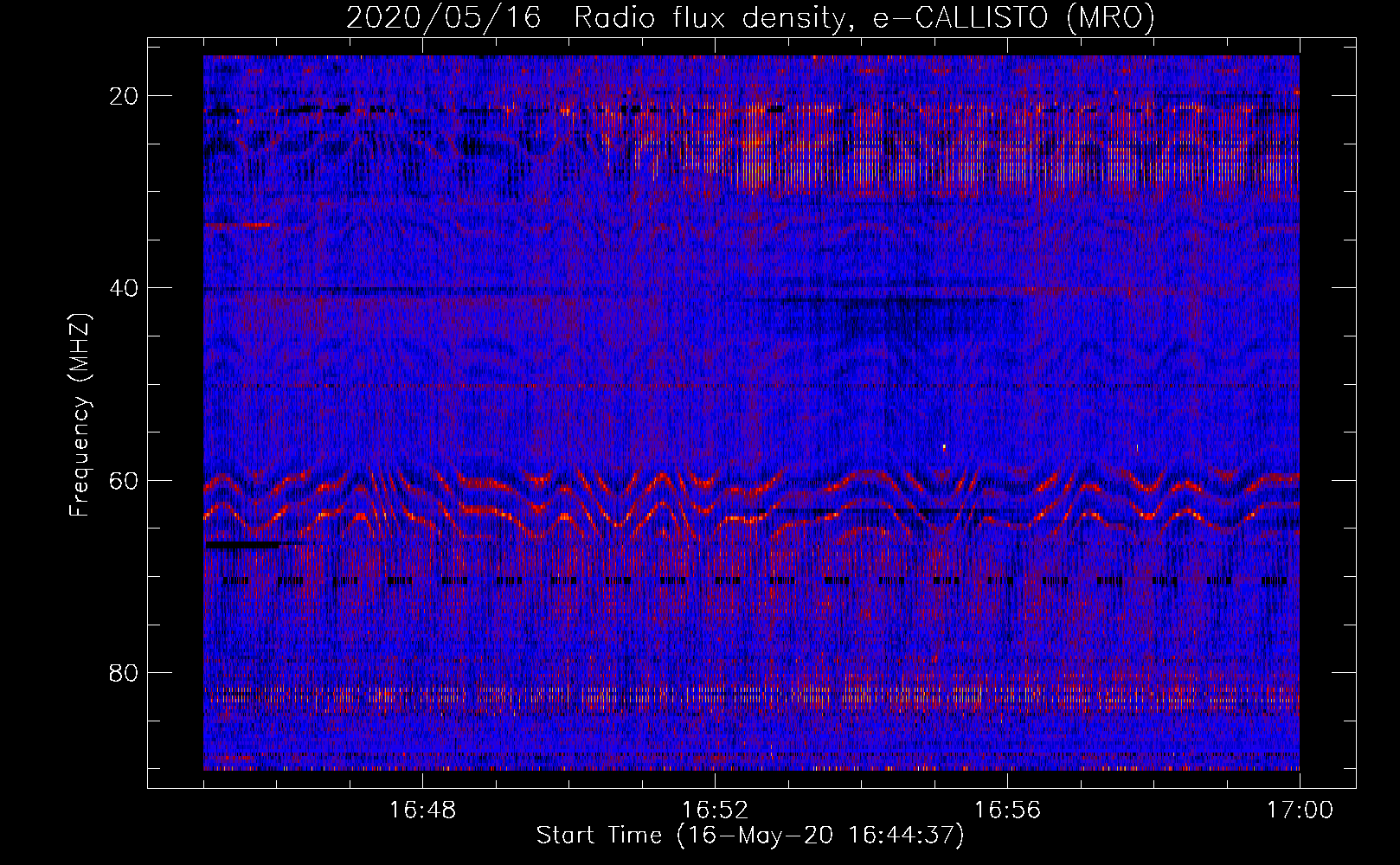Click the time tick label '17:00'

click(x=1300, y=811)
